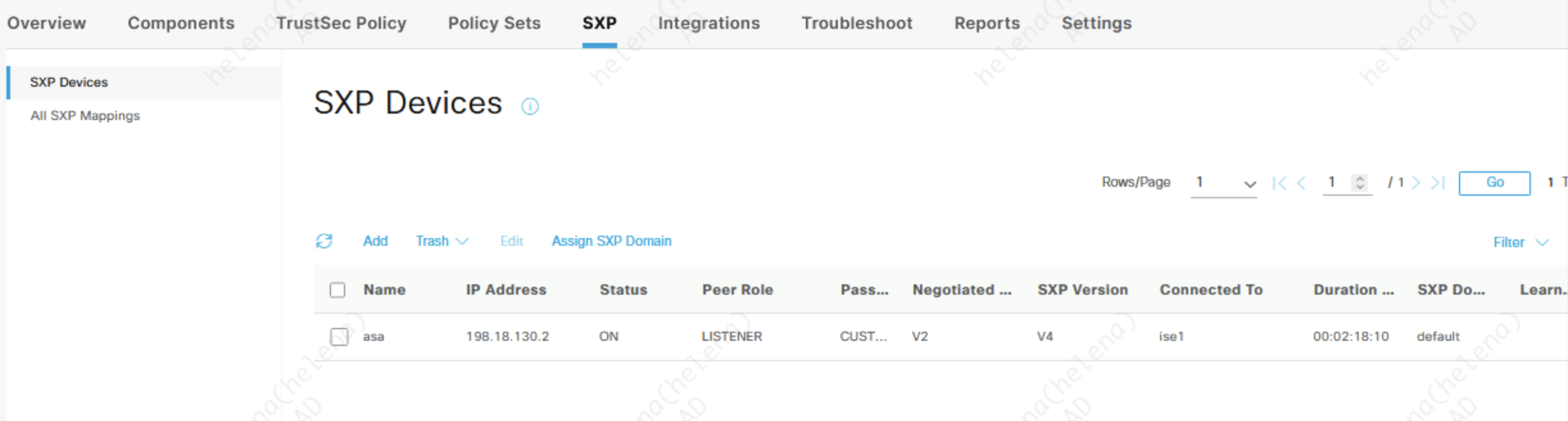1568x421 pixels.
Task: Click Assign SXP Domain link
Action: coord(611,241)
